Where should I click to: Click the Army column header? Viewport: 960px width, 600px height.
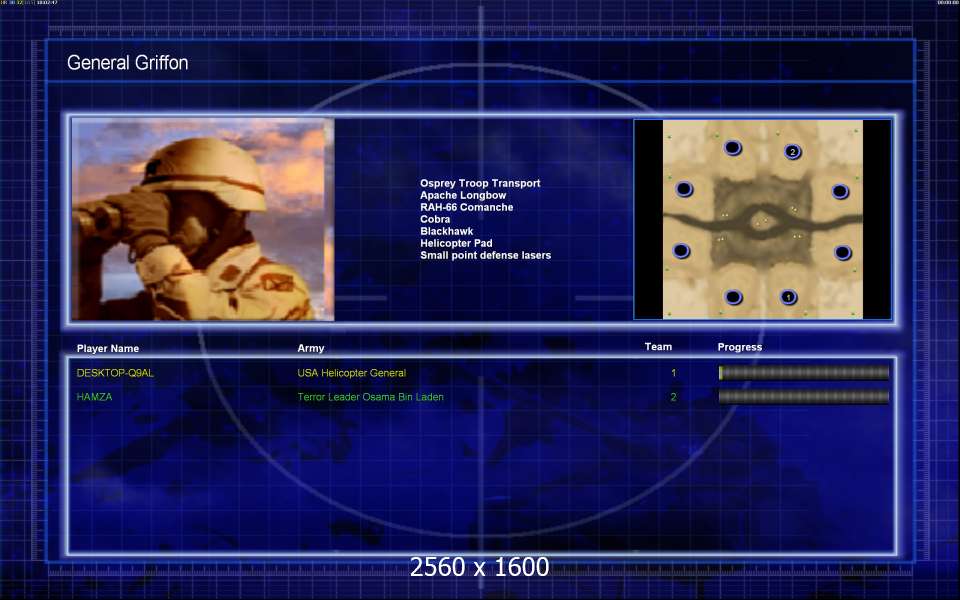(x=310, y=348)
